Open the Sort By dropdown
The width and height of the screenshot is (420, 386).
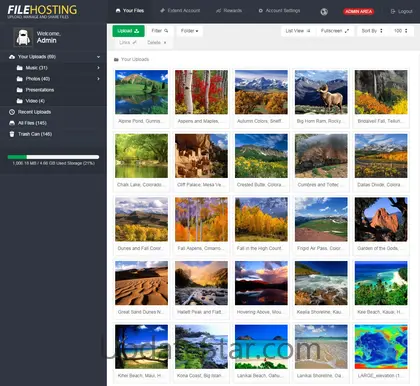tap(372, 31)
